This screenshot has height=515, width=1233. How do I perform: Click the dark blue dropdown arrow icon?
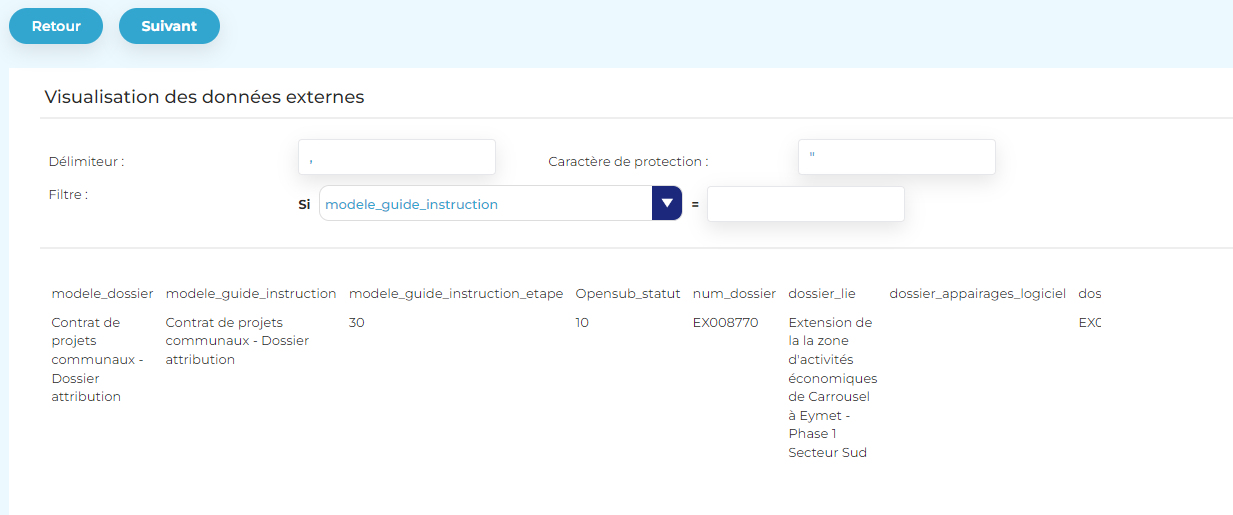666,203
